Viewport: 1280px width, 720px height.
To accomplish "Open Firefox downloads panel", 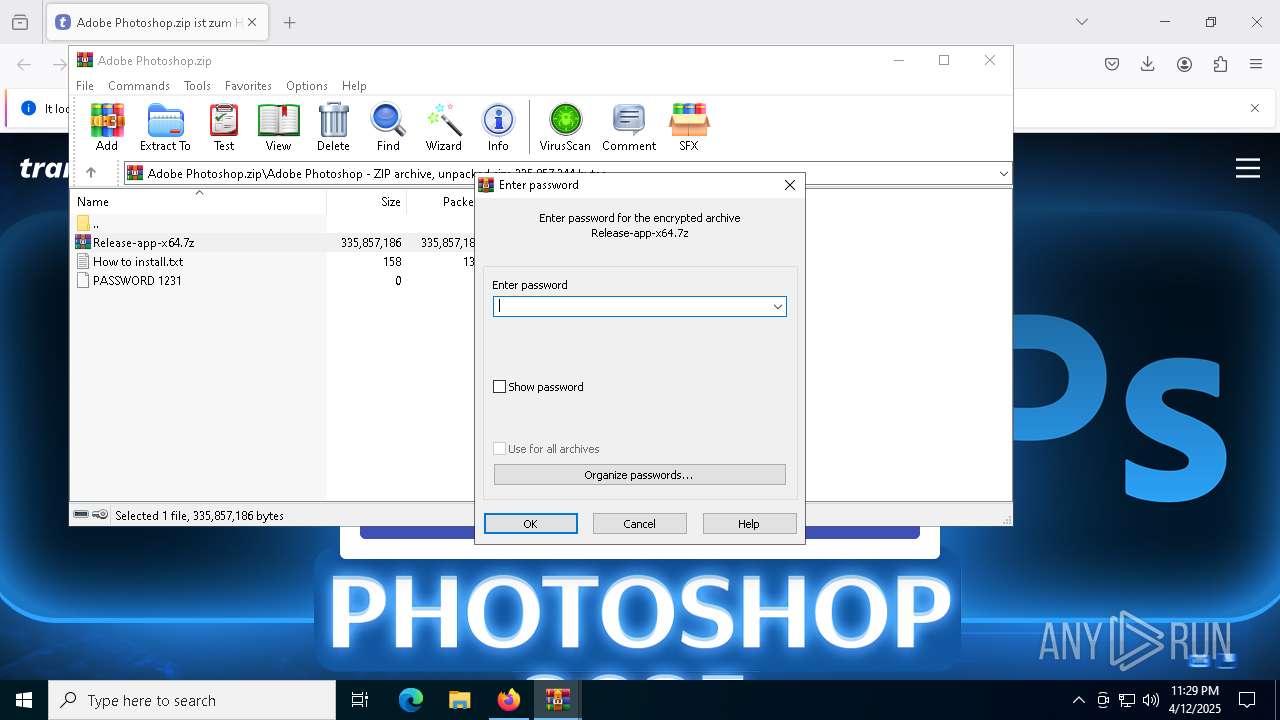I will [1147, 64].
